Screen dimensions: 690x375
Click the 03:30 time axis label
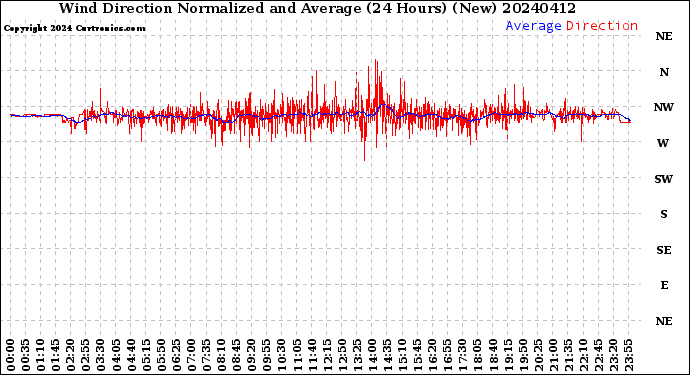pos(101,355)
